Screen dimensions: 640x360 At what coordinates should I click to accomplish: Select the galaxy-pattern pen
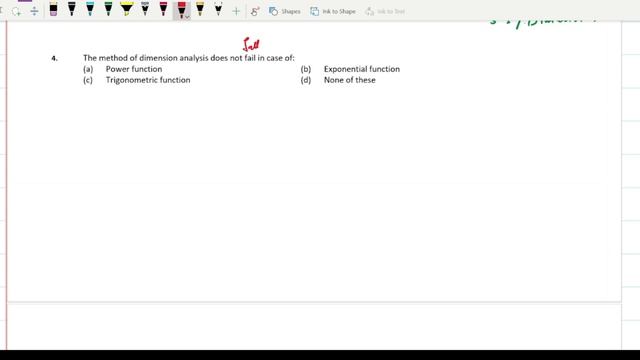(145, 9)
